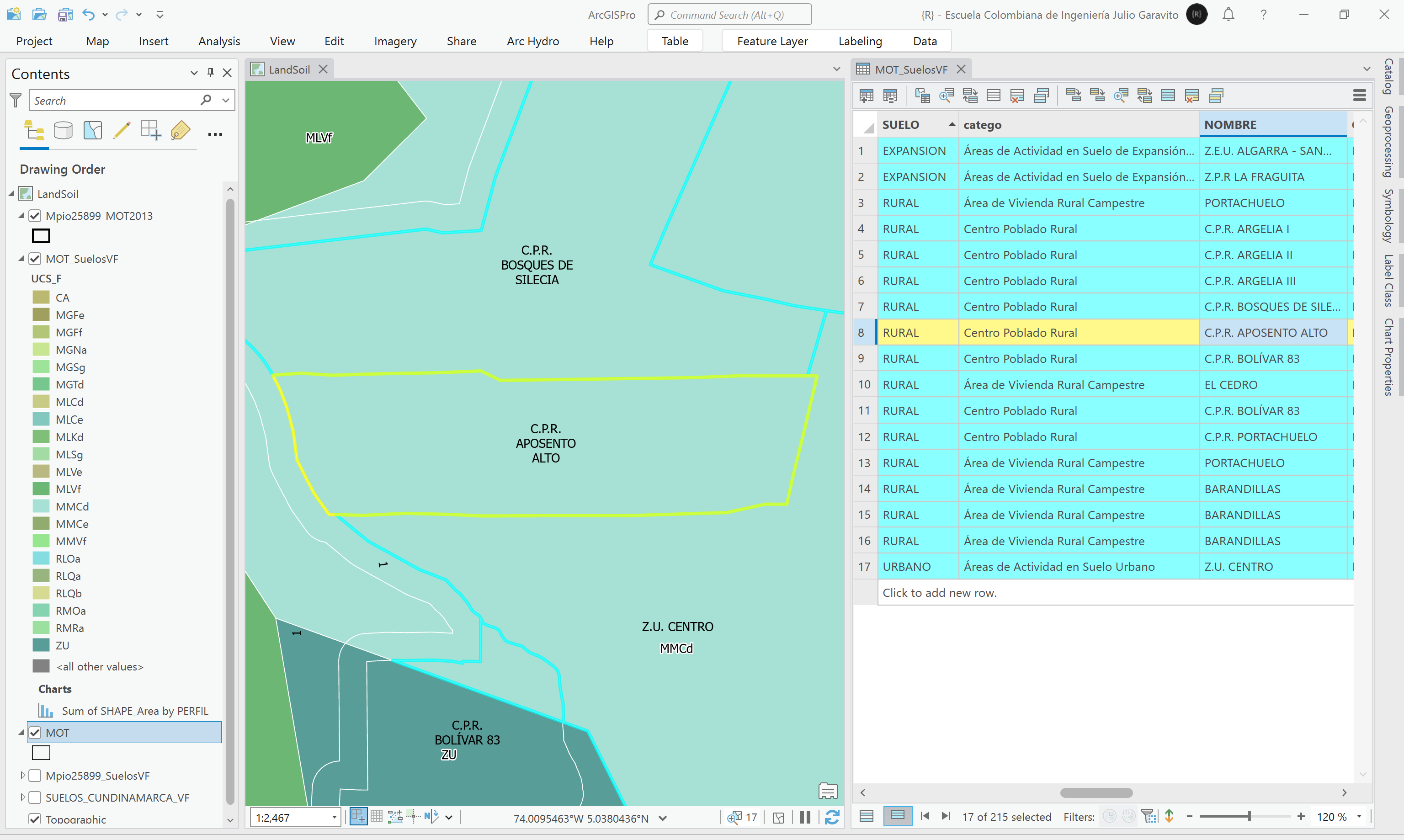The height and width of the screenshot is (840, 1404).
Task: Check the Mpio25899_SuelosVF layer visibility
Action: click(35, 776)
